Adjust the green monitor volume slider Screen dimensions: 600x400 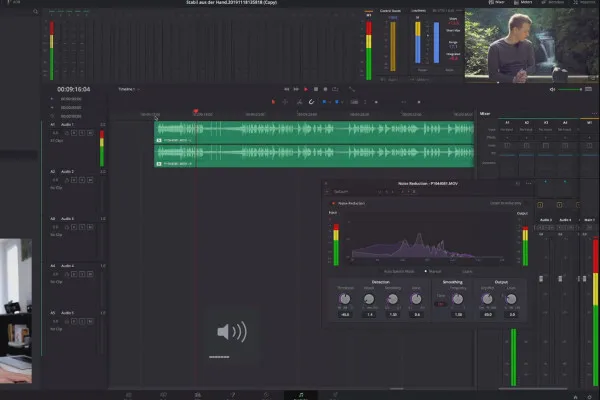(x=570, y=89)
